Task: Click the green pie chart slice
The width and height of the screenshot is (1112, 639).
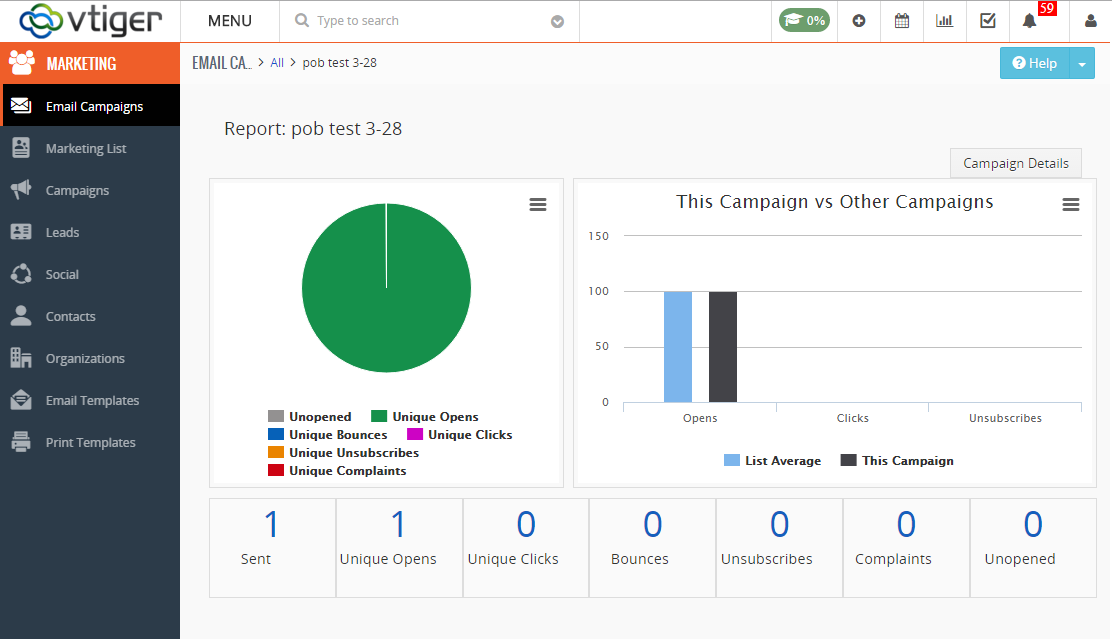Action: pos(387,288)
